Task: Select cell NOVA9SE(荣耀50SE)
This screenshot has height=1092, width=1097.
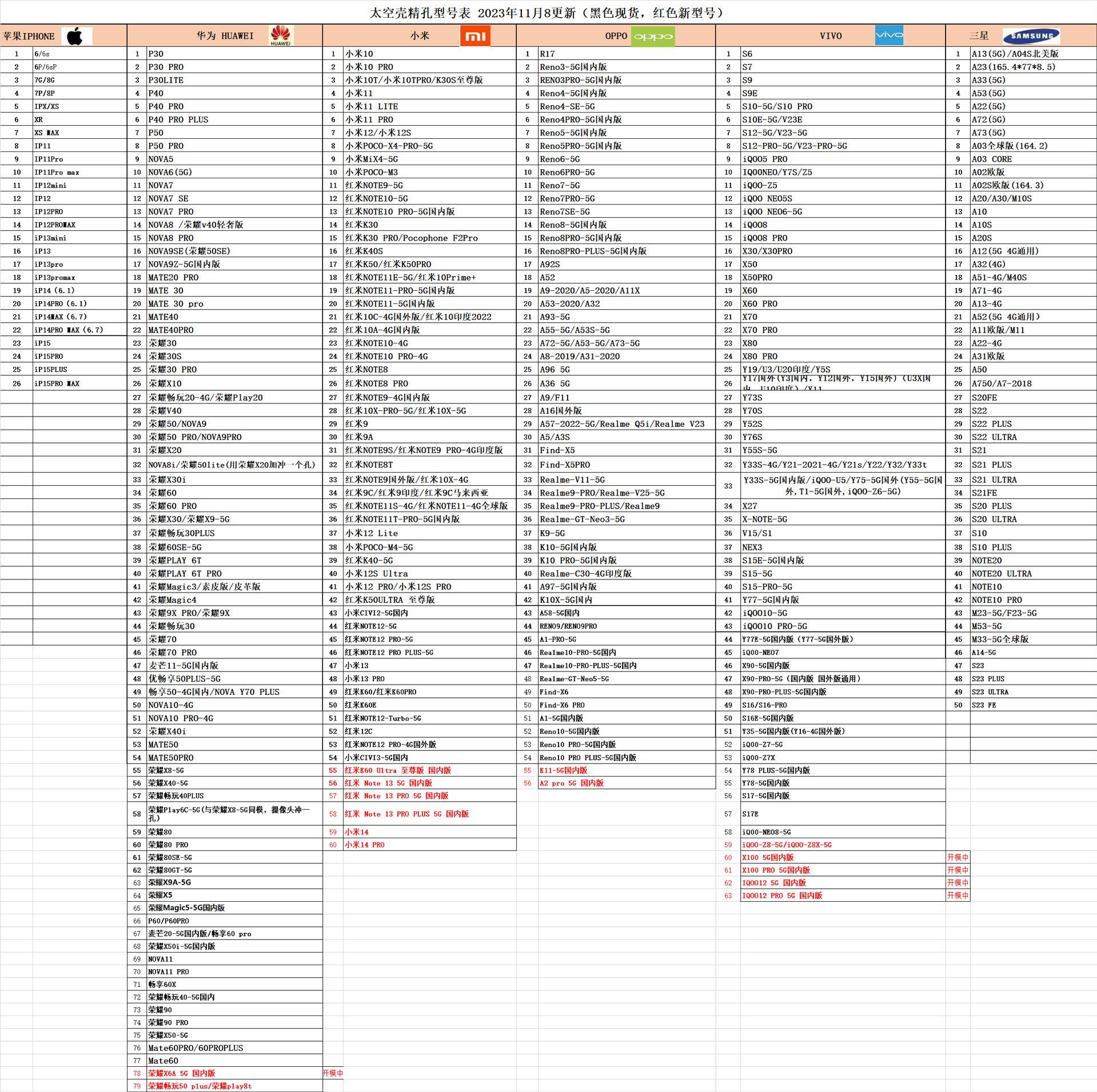Action: (234, 251)
